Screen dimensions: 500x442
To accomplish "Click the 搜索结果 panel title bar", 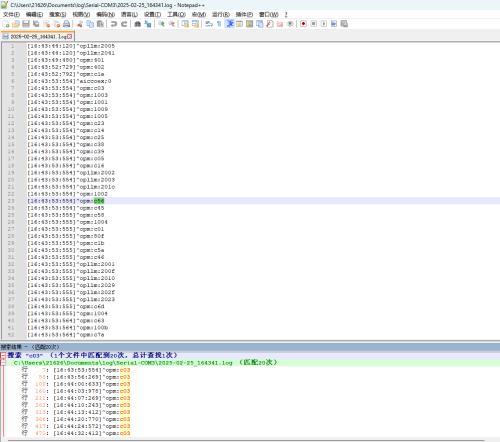I will point(250,347).
